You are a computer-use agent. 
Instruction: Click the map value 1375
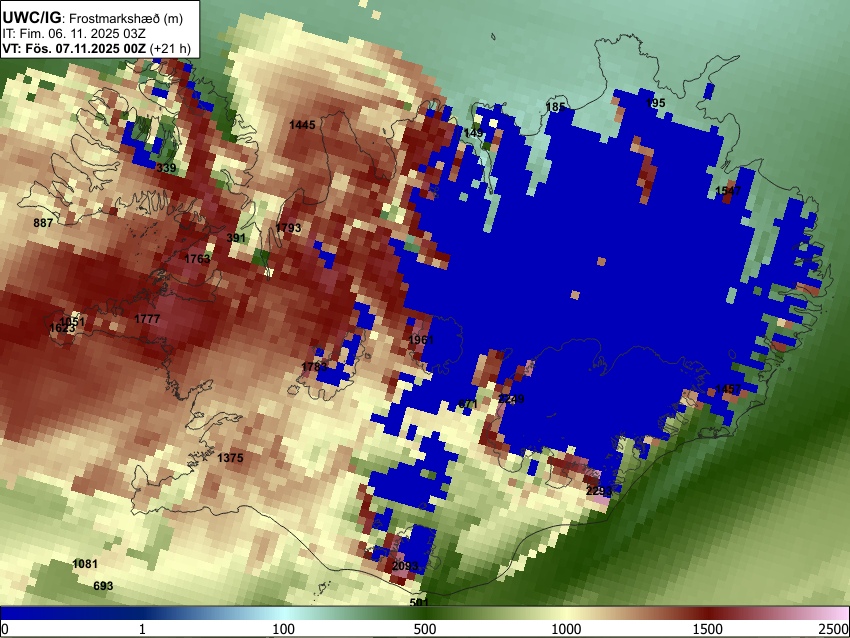pyautogui.click(x=230, y=458)
